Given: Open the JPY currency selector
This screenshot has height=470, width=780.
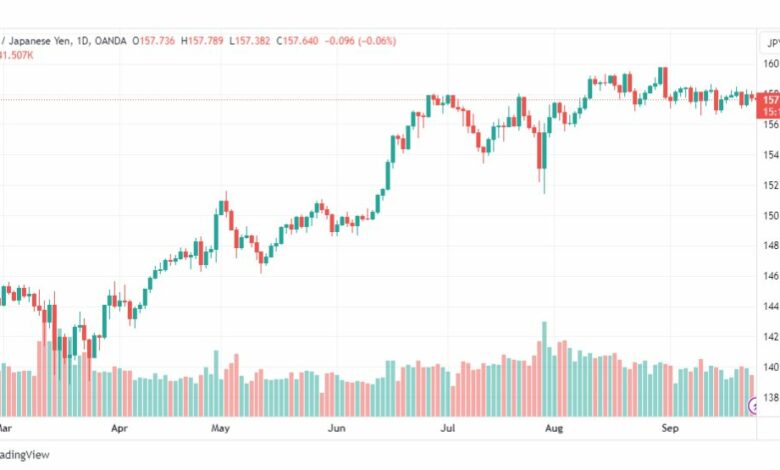Looking at the screenshot, I should [x=770, y=43].
